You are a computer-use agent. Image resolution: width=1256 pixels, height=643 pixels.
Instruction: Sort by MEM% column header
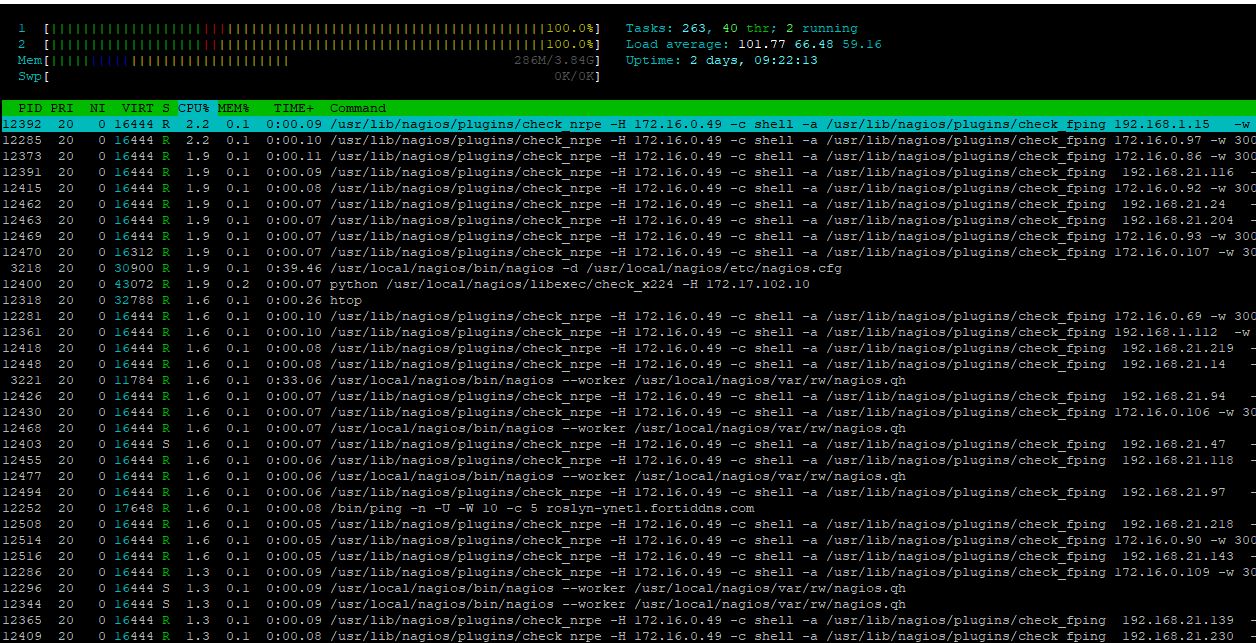(x=233, y=108)
